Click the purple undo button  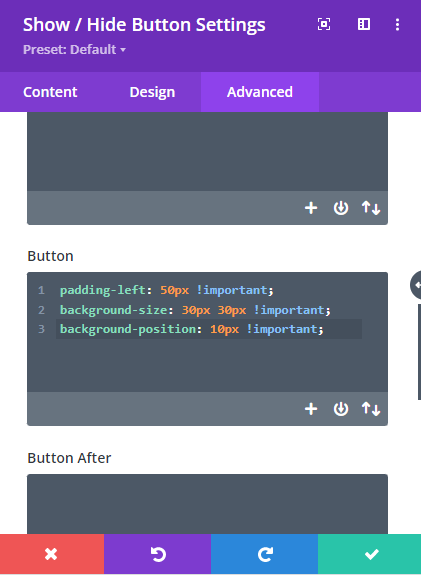click(x=157, y=554)
